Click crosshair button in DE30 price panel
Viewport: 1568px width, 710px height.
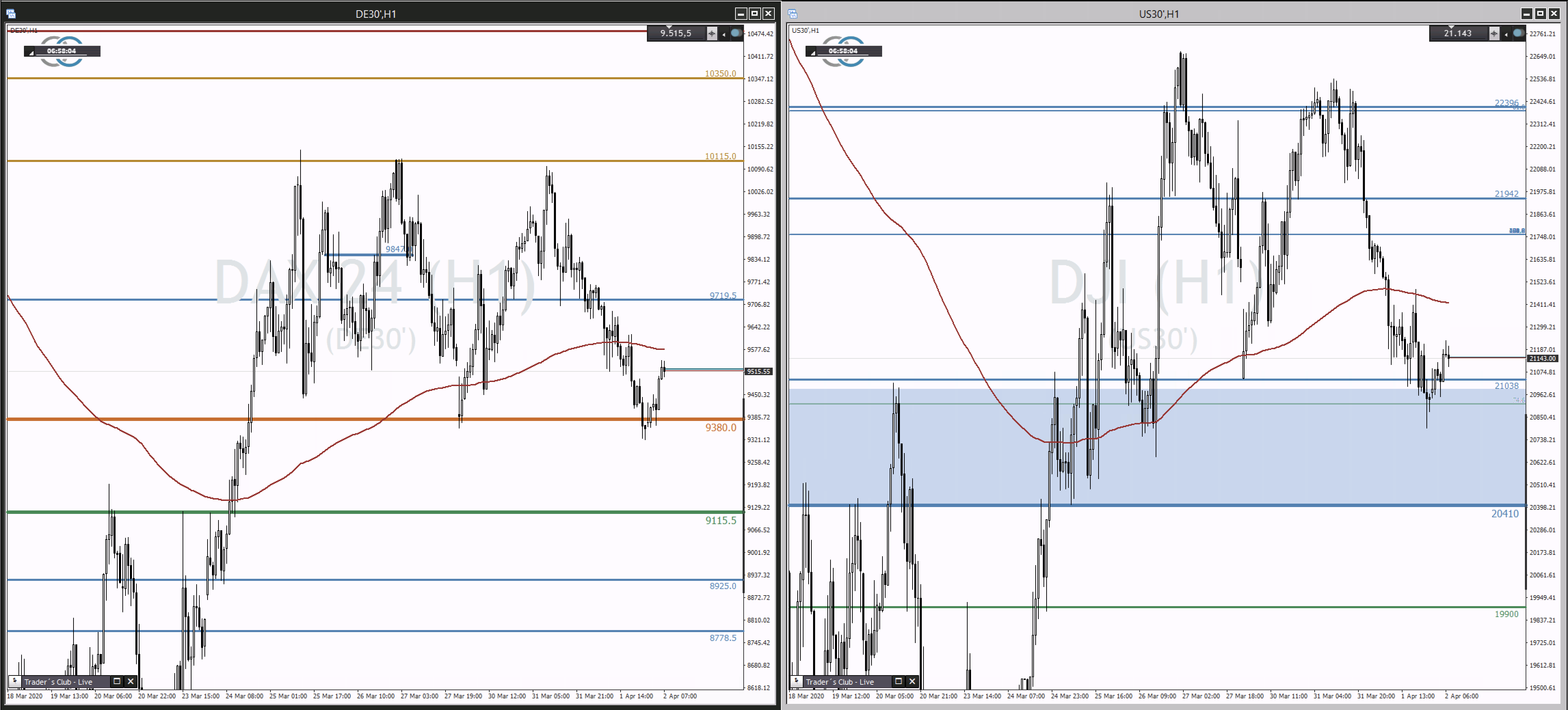coord(712,33)
